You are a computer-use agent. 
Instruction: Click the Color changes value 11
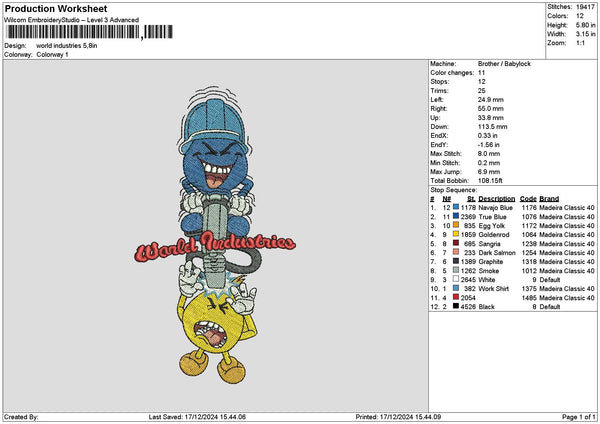(481, 73)
